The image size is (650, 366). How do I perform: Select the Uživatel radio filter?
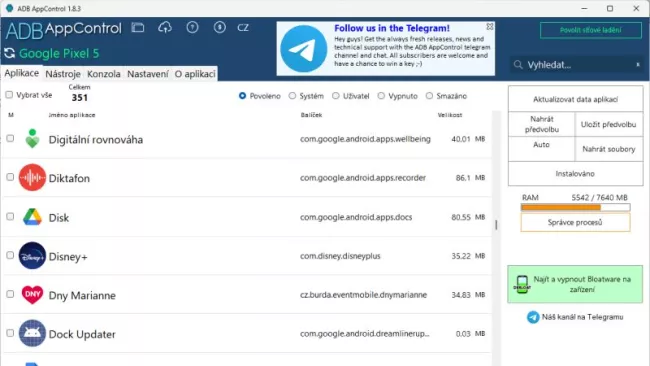point(335,96)
